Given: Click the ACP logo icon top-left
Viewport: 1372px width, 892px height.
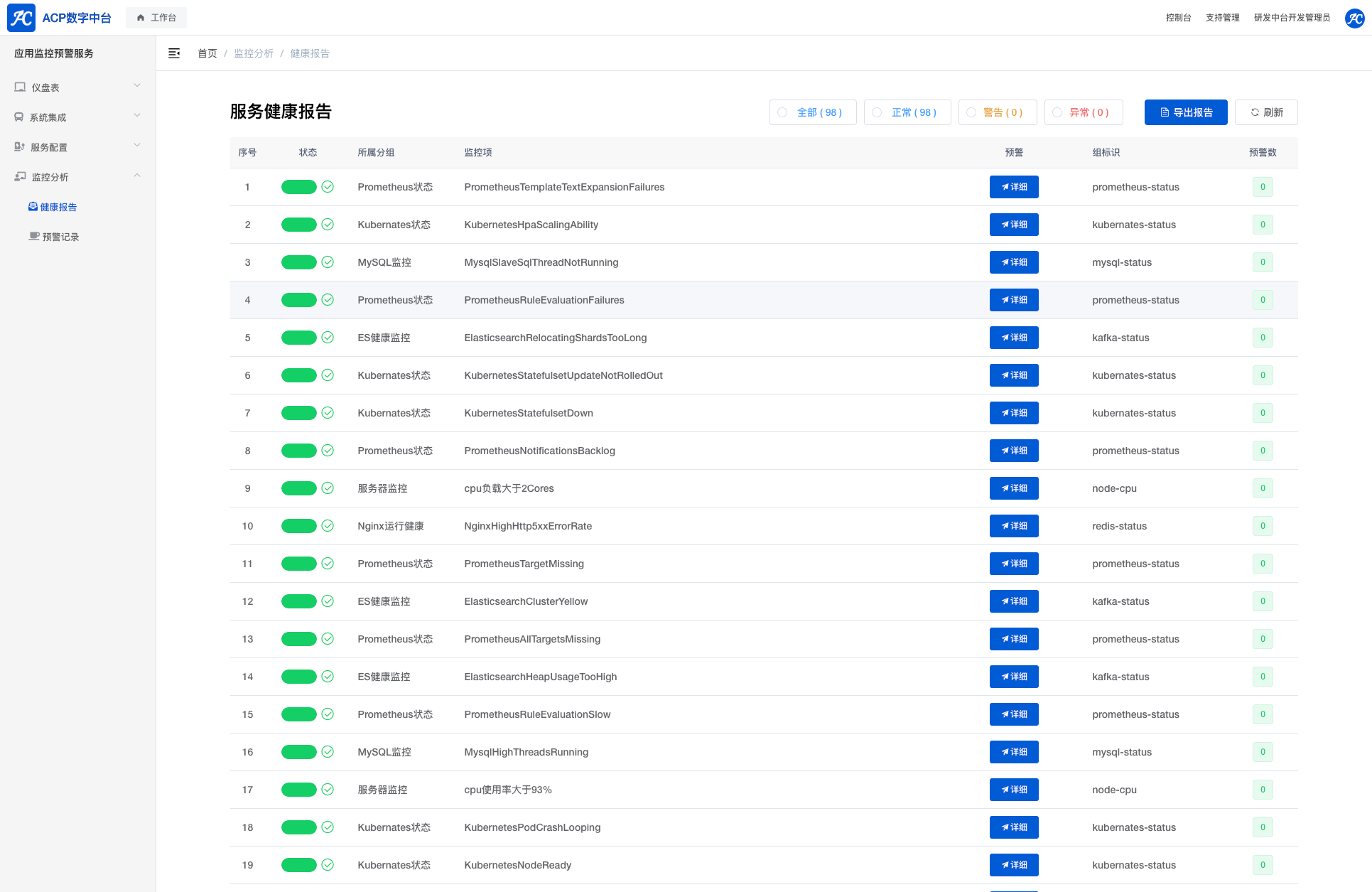Looking at the screenshot, I should coord(21,18).
